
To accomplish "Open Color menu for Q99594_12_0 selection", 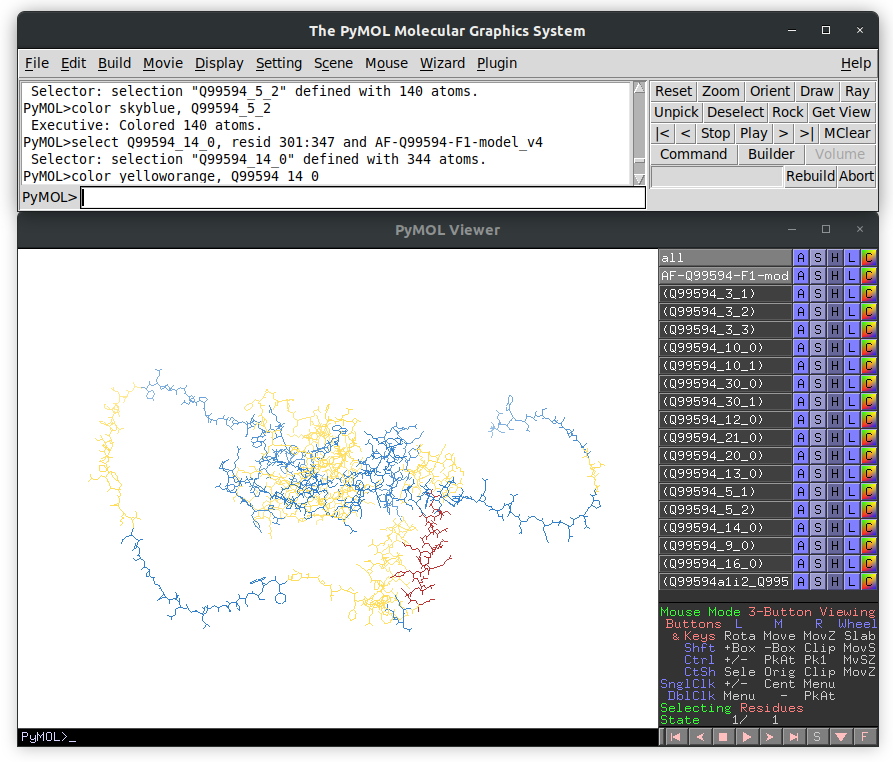I will click(x=869, y=420).
